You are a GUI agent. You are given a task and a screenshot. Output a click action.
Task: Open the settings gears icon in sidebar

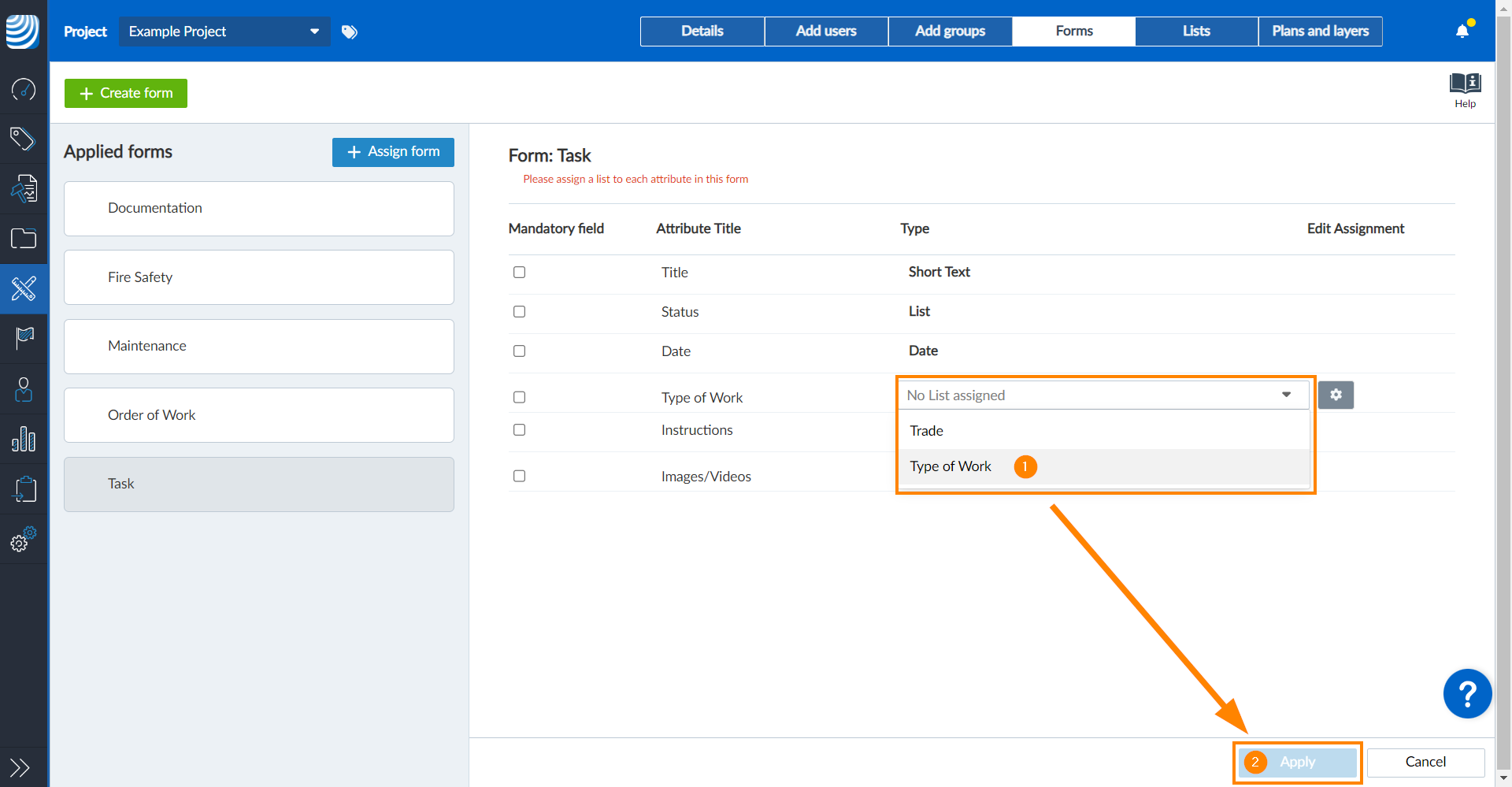pyautogui.click(x=24, y=540)
